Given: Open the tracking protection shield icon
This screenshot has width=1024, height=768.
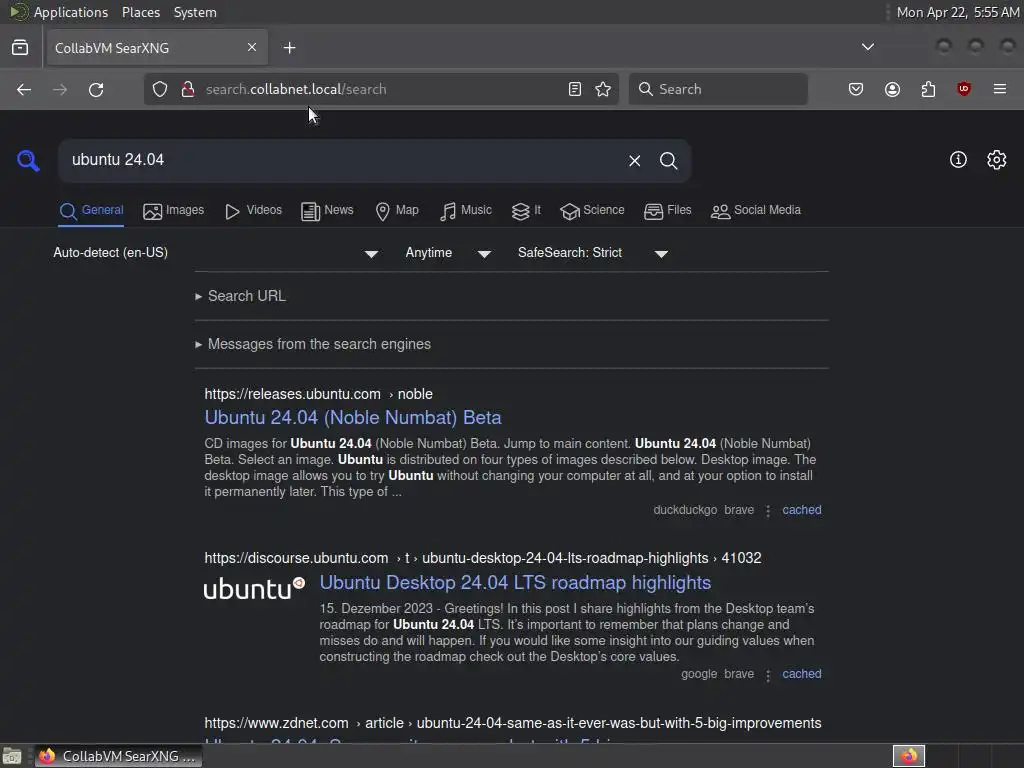Looking at the screenshot, I should tap(160, 89).
